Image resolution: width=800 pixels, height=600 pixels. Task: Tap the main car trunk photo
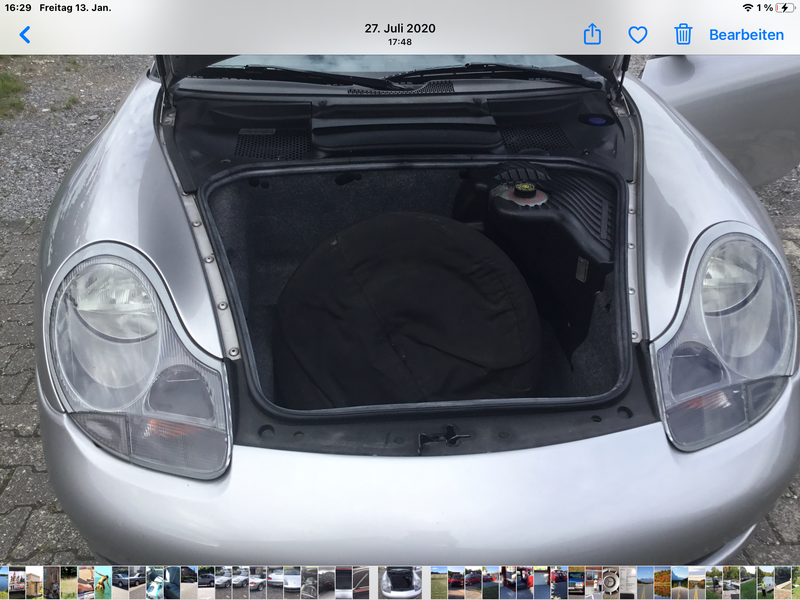(400, 300)
